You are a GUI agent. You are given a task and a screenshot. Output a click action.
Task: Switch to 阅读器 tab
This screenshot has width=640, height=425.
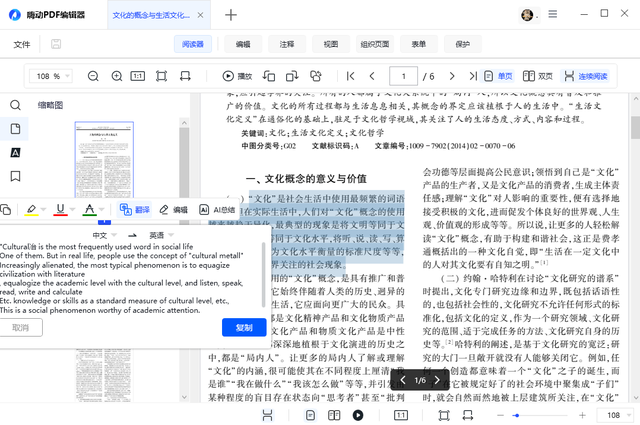point(193,44)
